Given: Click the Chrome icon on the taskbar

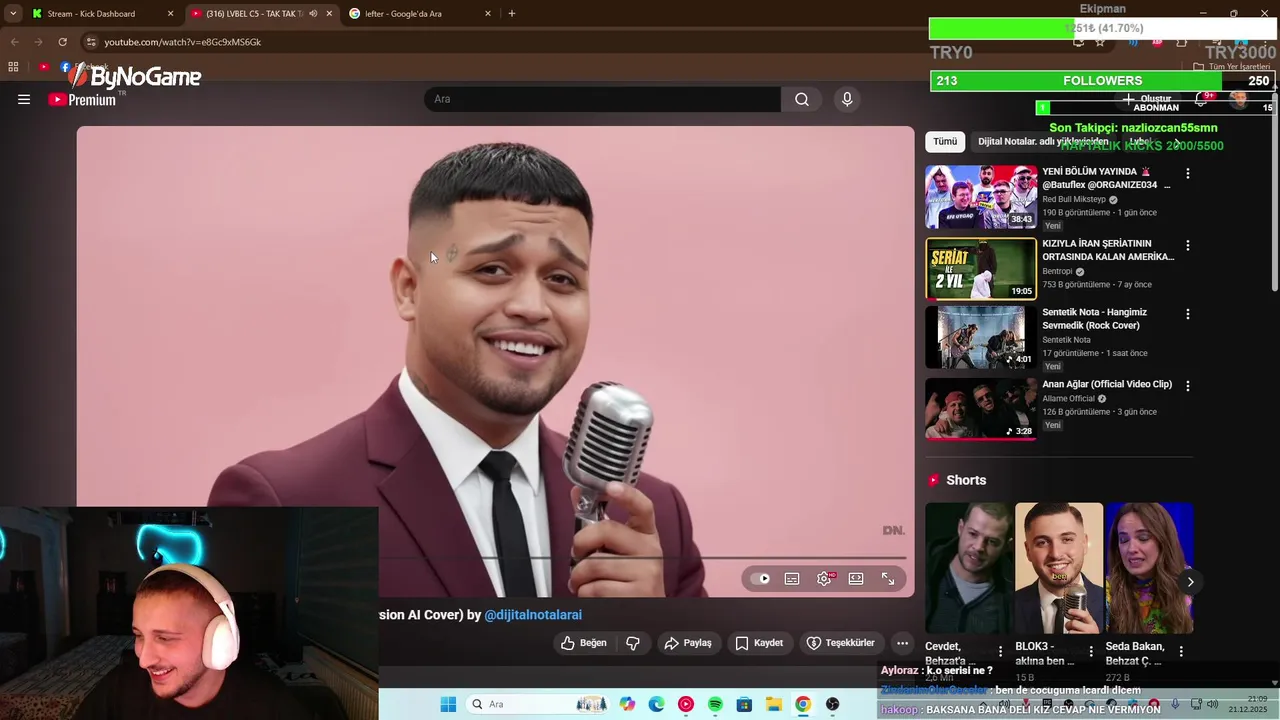Looking at the screenshot, I should click(x=802, y=704).
